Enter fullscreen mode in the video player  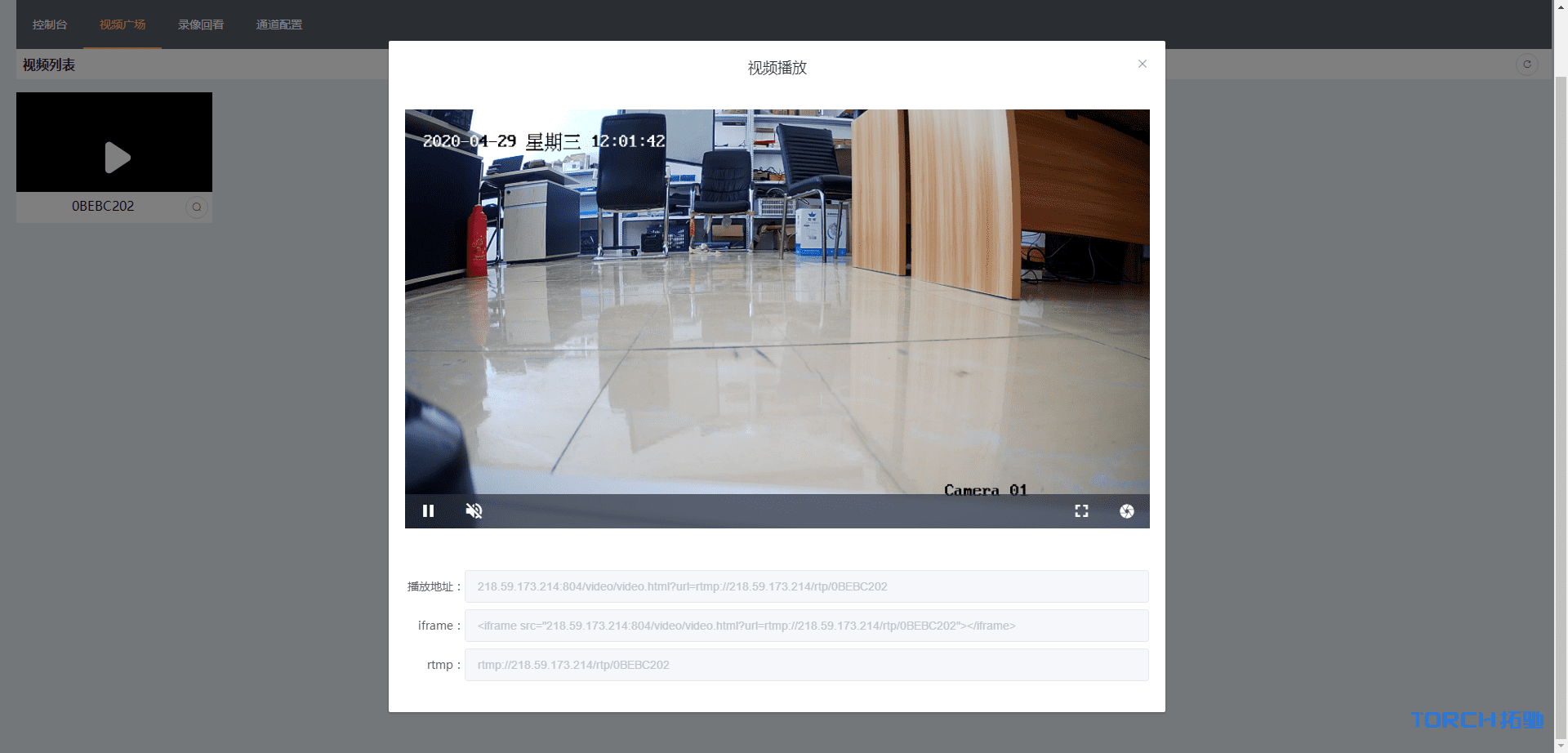pos(1081,510)
